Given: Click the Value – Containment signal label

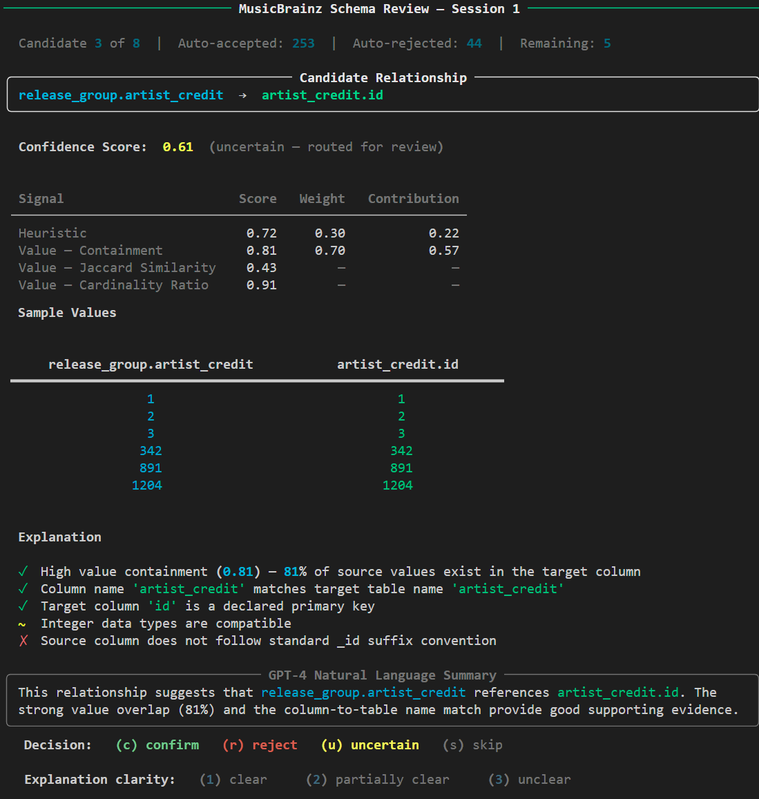Looking at the screenshot, I should click(91, 251).
